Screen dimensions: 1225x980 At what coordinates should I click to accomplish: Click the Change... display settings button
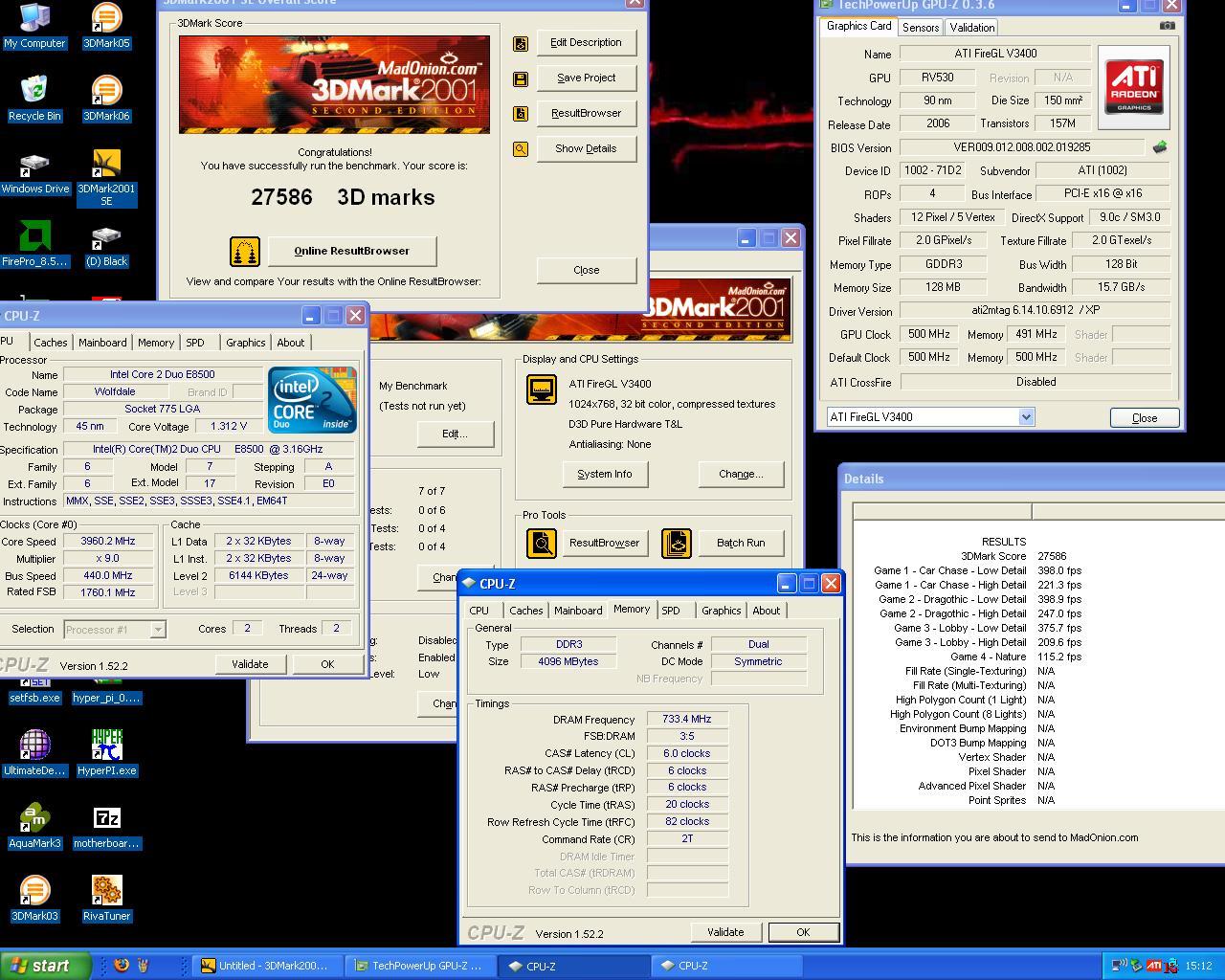coord(741,475)
